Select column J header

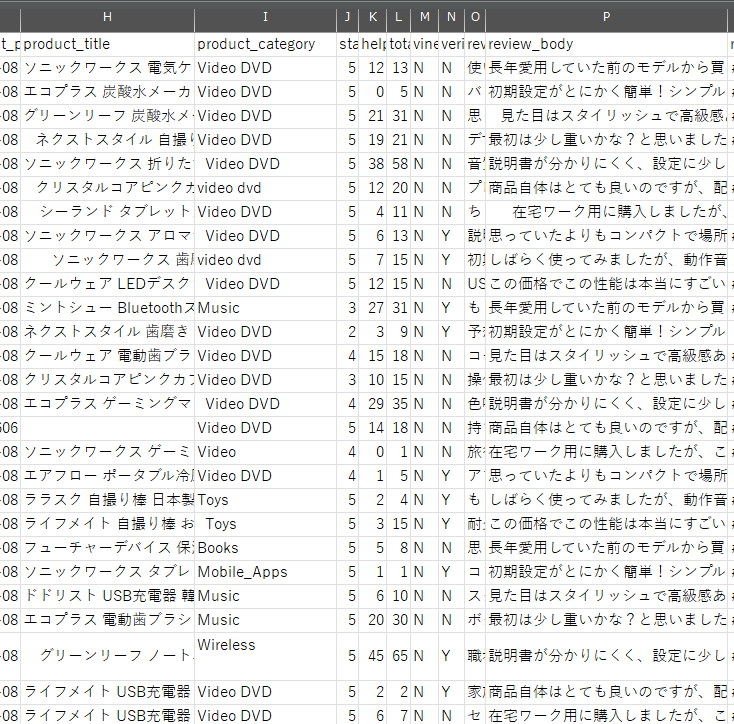coord(347,17)
